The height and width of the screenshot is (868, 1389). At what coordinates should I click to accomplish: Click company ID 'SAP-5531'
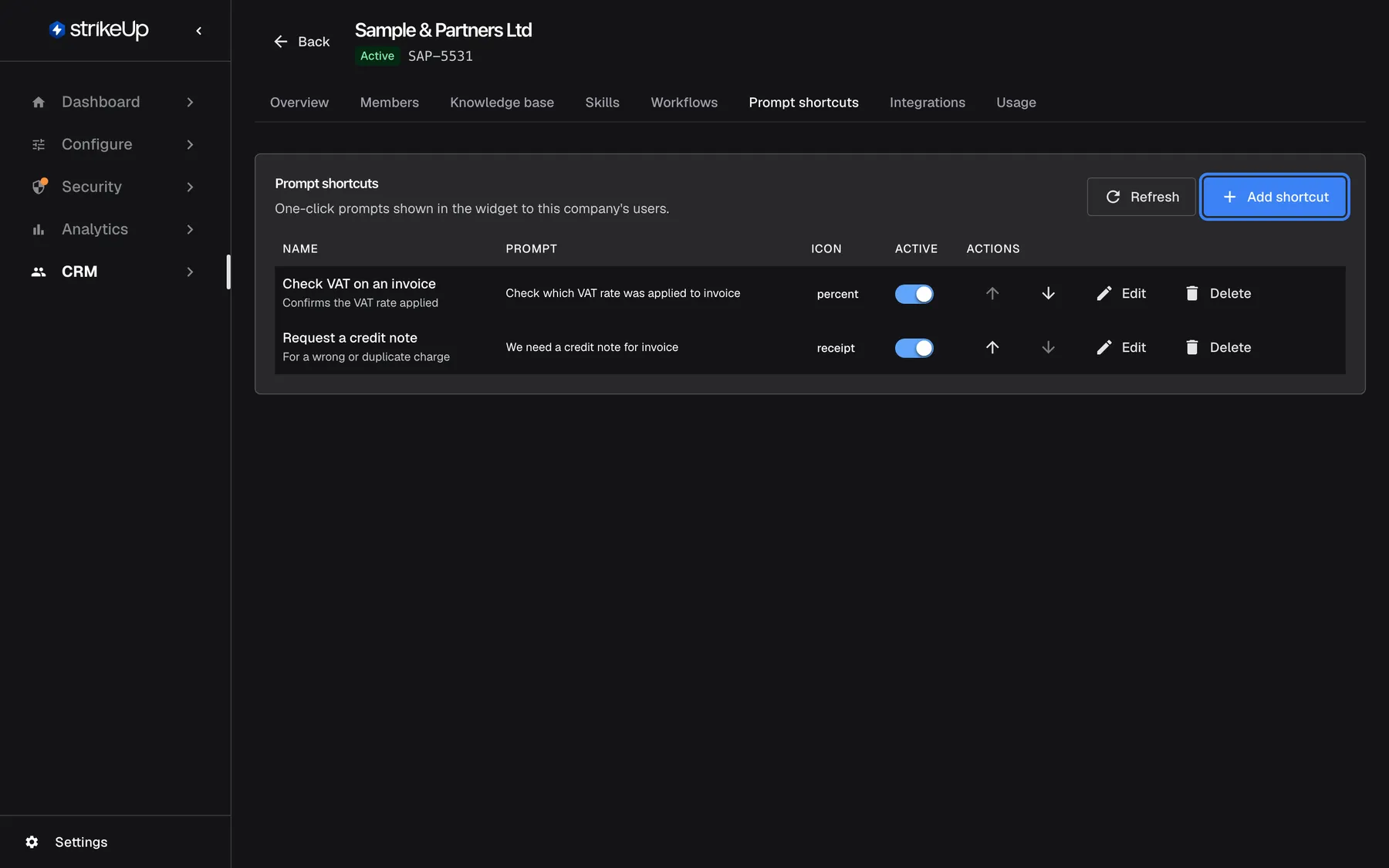(x=441, y=56)
